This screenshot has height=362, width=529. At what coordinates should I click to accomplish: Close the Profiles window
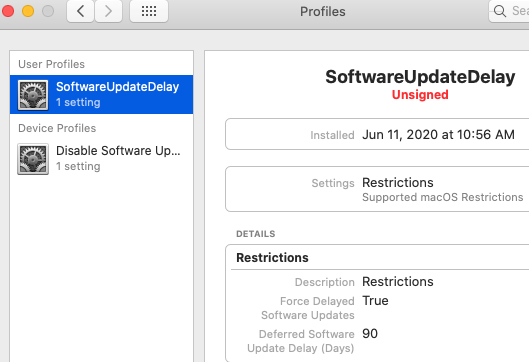click(8, 11)
